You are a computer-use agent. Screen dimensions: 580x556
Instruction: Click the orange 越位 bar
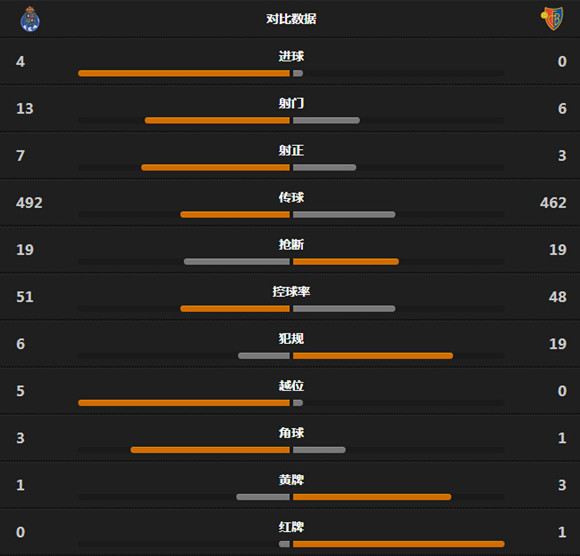184,403
